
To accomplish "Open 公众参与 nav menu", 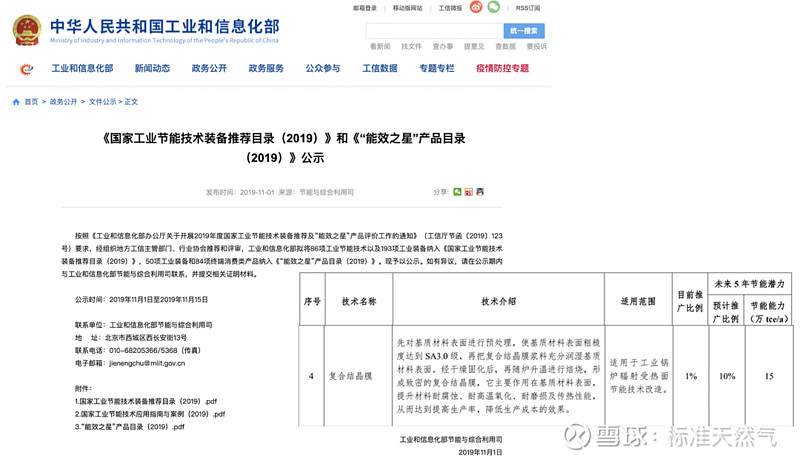I will coord(323,68).
